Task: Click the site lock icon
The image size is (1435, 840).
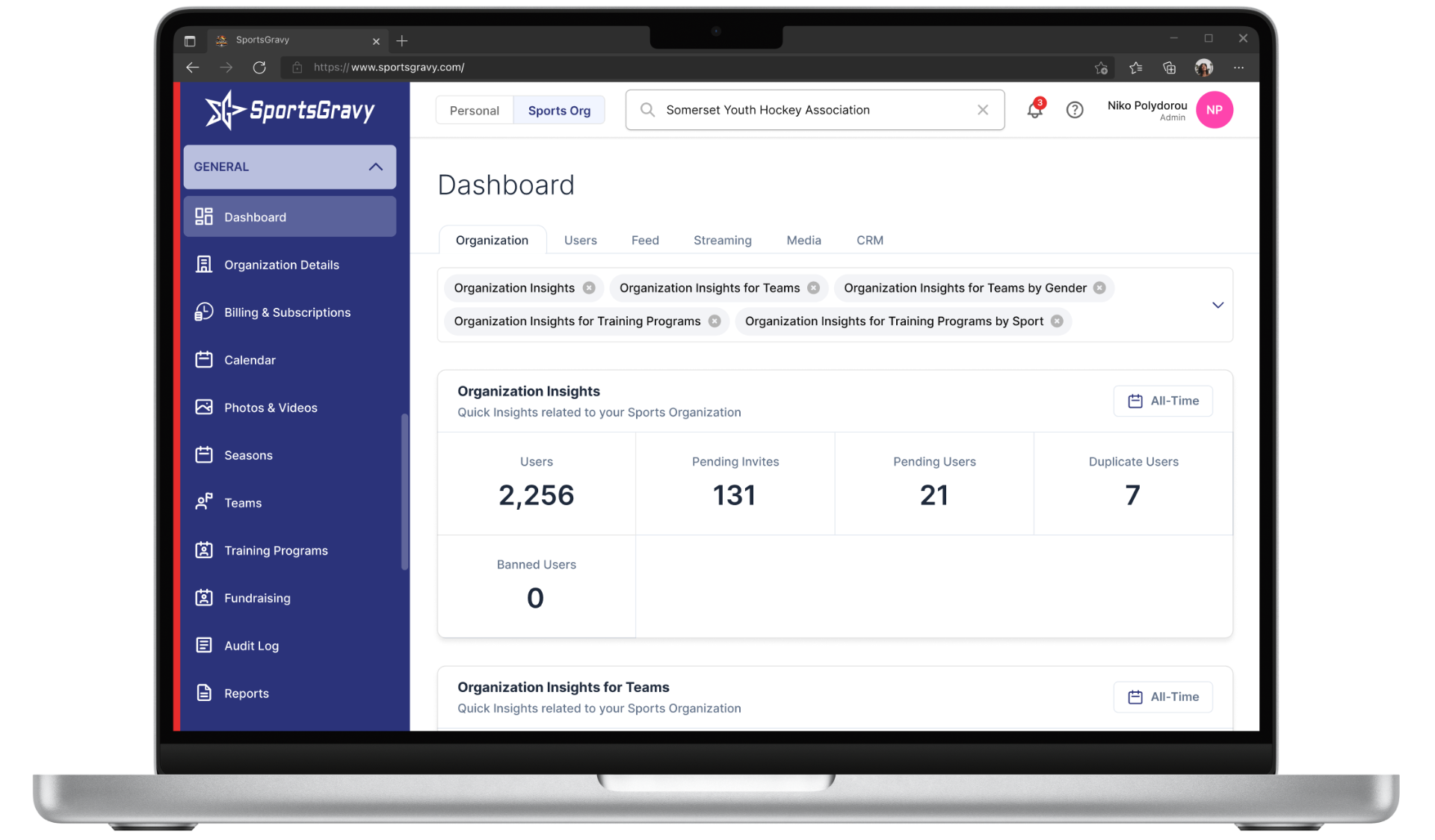Action: [x=297, y=67]
